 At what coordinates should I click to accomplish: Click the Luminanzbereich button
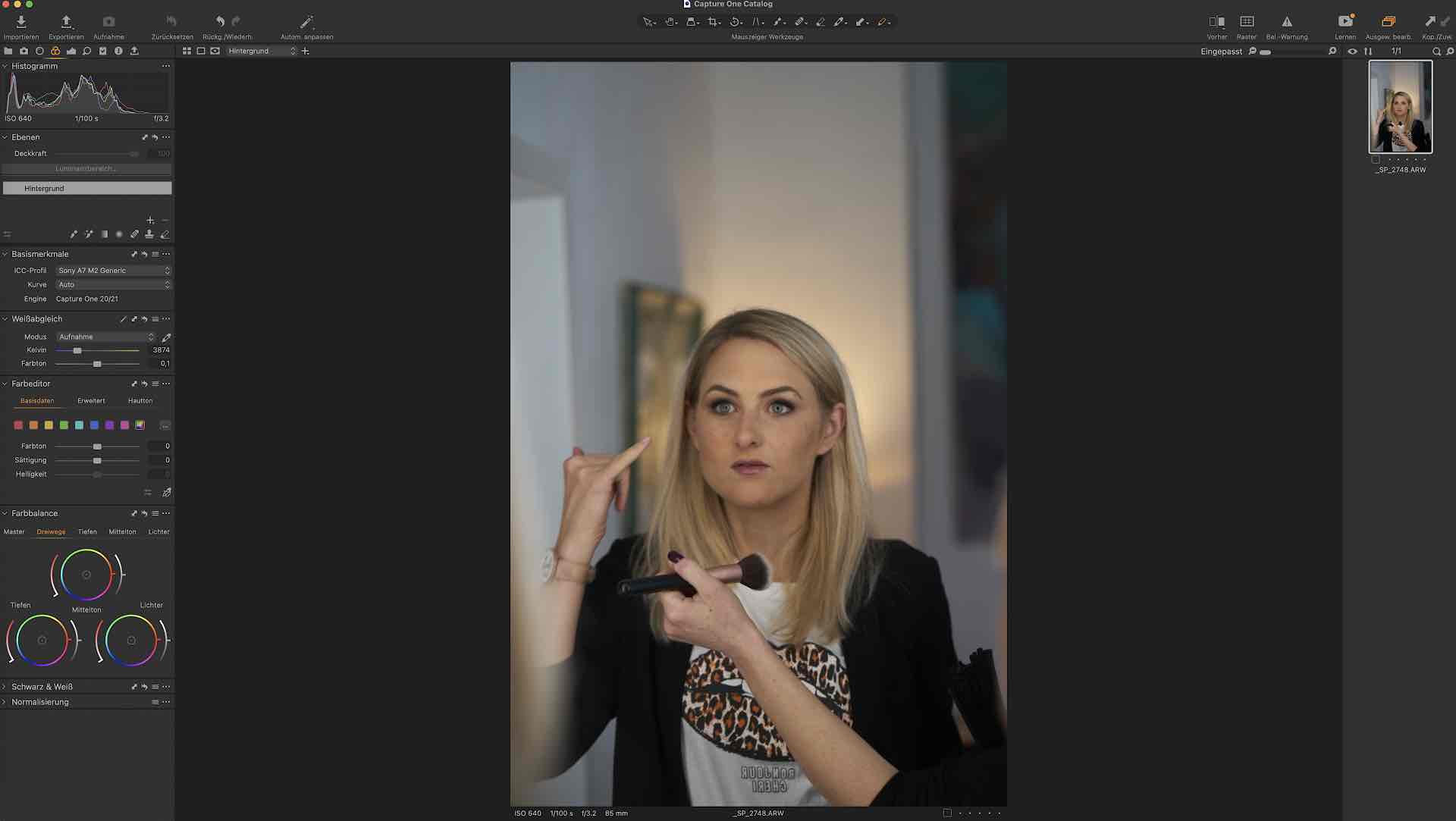[x=87, y=168]
